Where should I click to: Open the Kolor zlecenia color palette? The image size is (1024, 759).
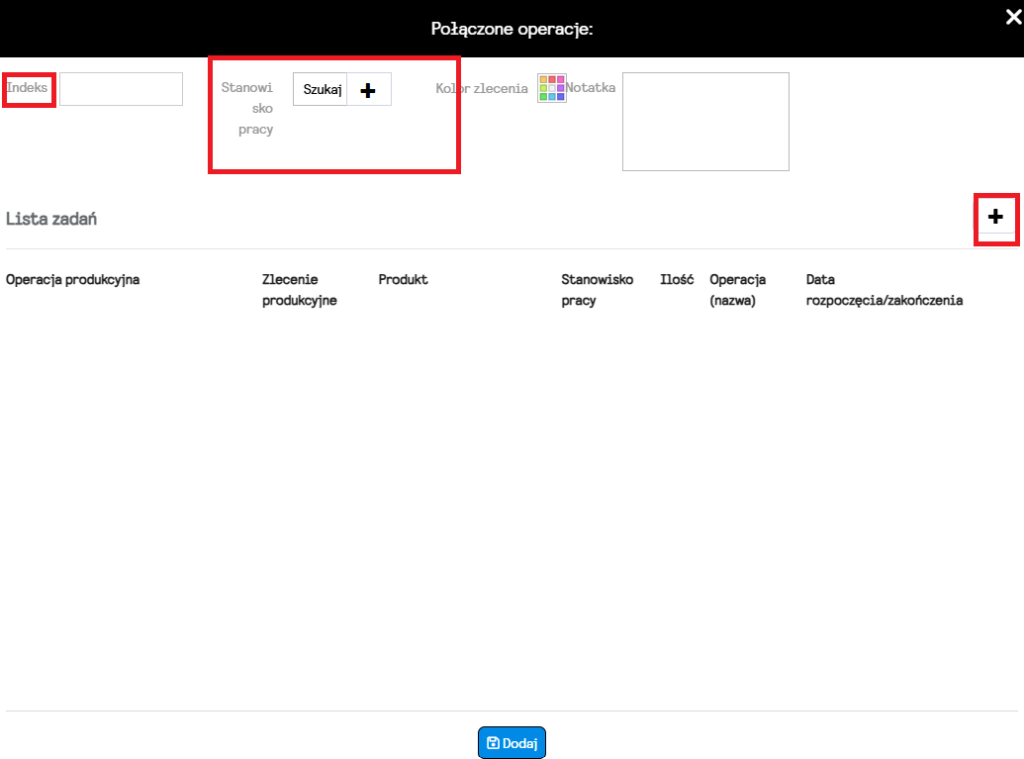click(552, 88)
